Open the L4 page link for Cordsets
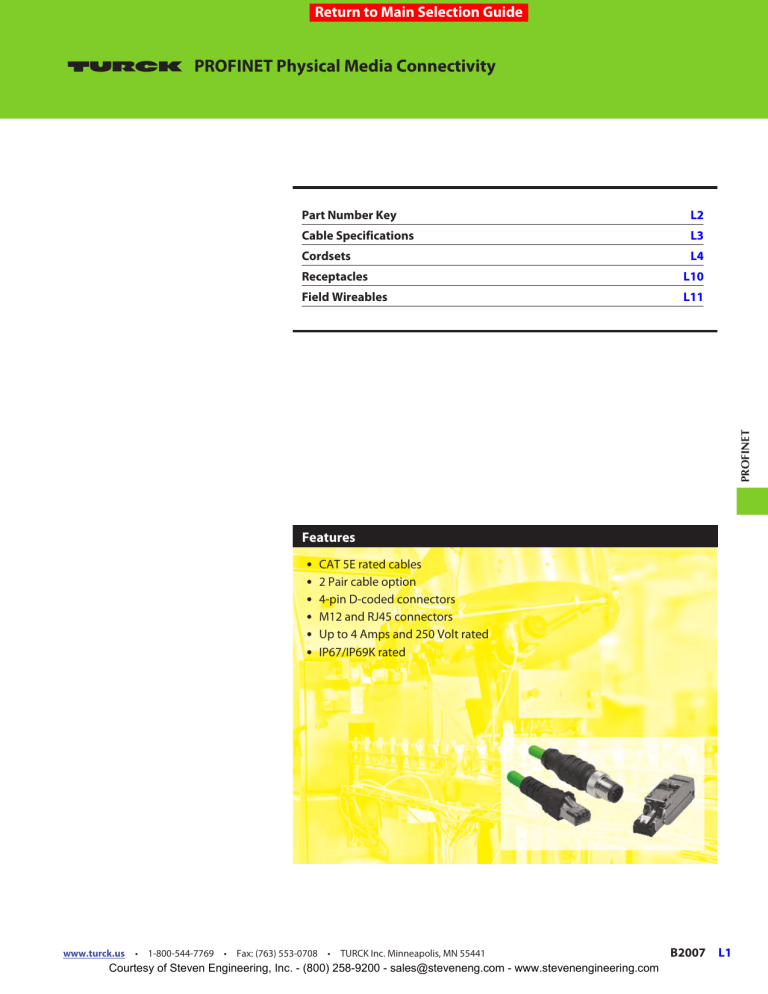768x994 pixels. click(x=696, y=256)
